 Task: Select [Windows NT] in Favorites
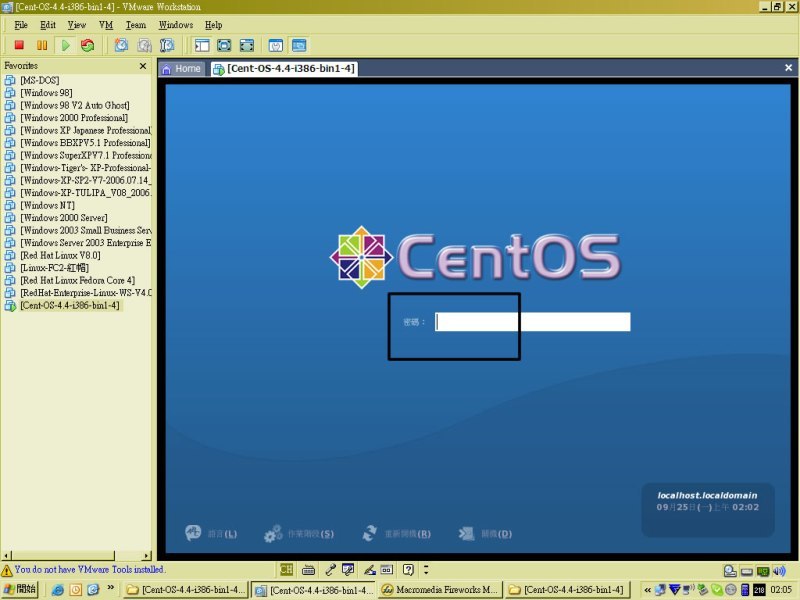[47, 205]
